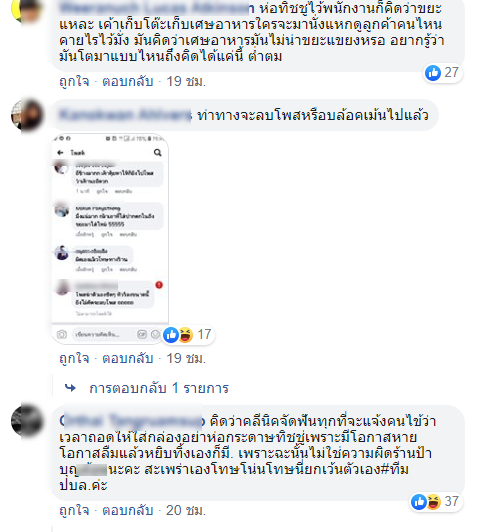
Task: Click the haha emoji reaction beside count 37
Action: [x=433, y=501]
